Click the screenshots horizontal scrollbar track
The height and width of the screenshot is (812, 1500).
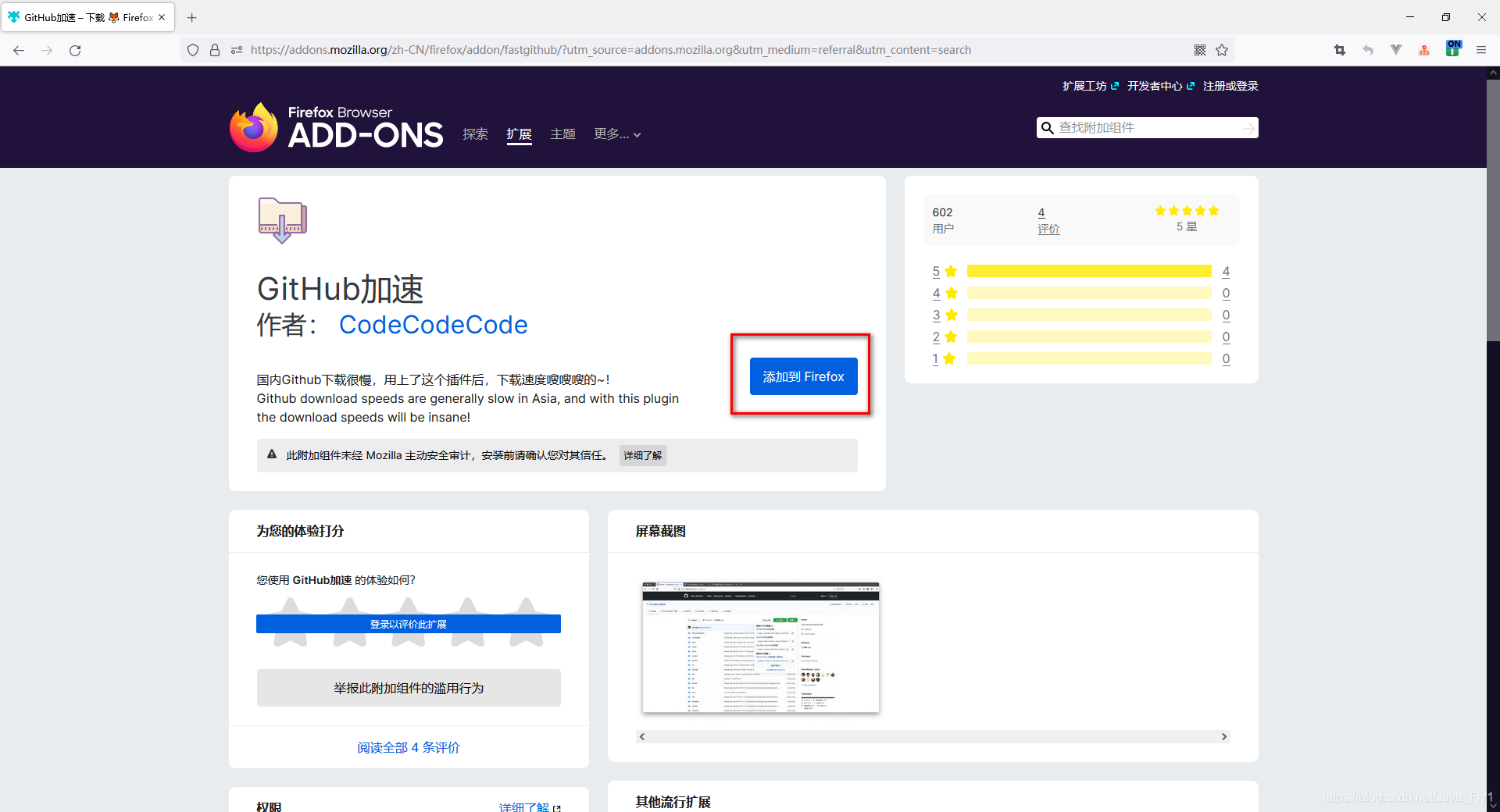pyautogui.click(x=933, y=736)
